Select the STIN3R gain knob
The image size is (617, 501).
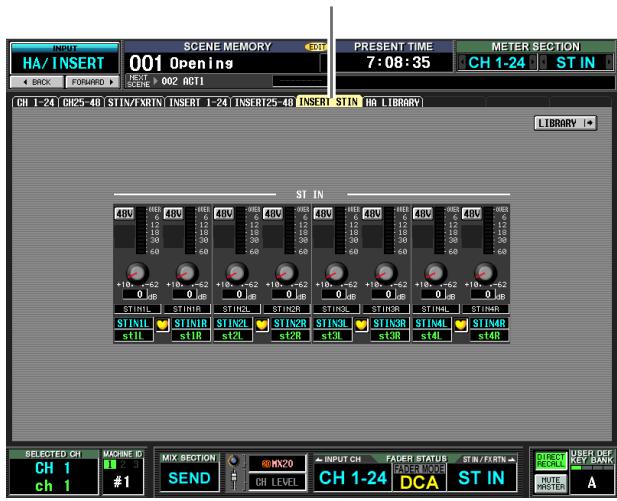click(386, 272)
